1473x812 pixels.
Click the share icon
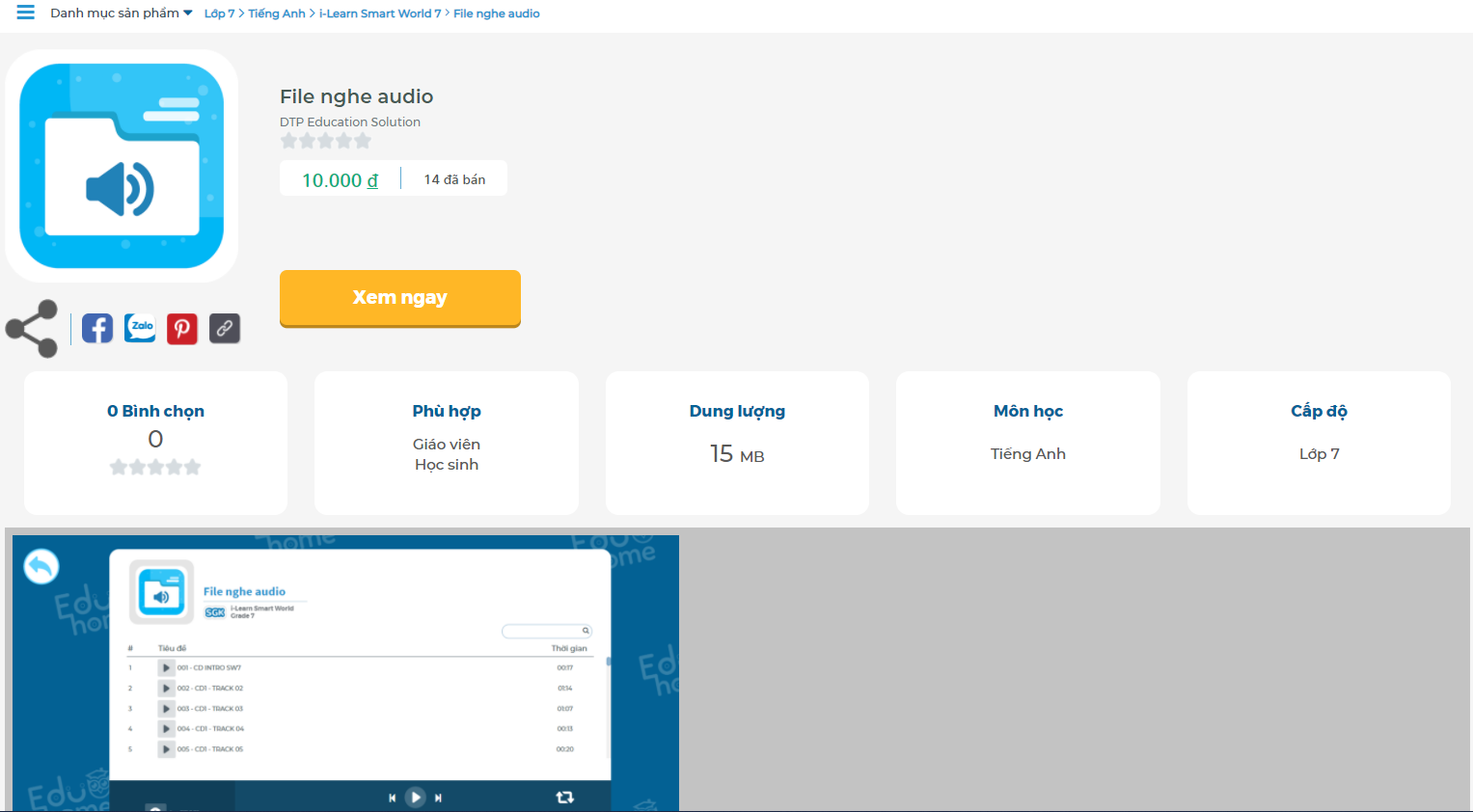(32, 329)
